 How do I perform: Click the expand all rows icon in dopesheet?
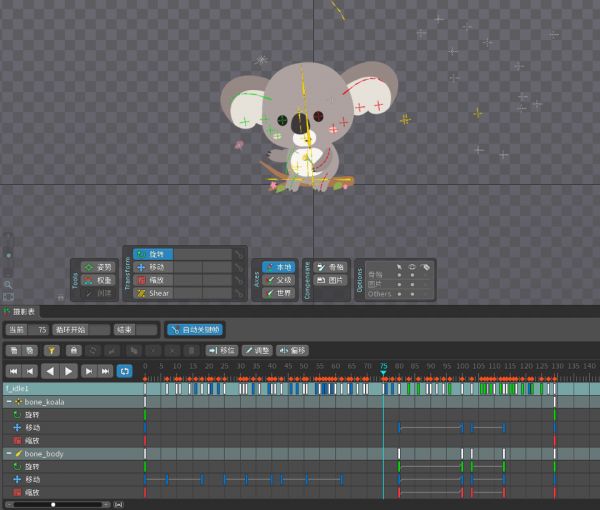coord(14,350)
